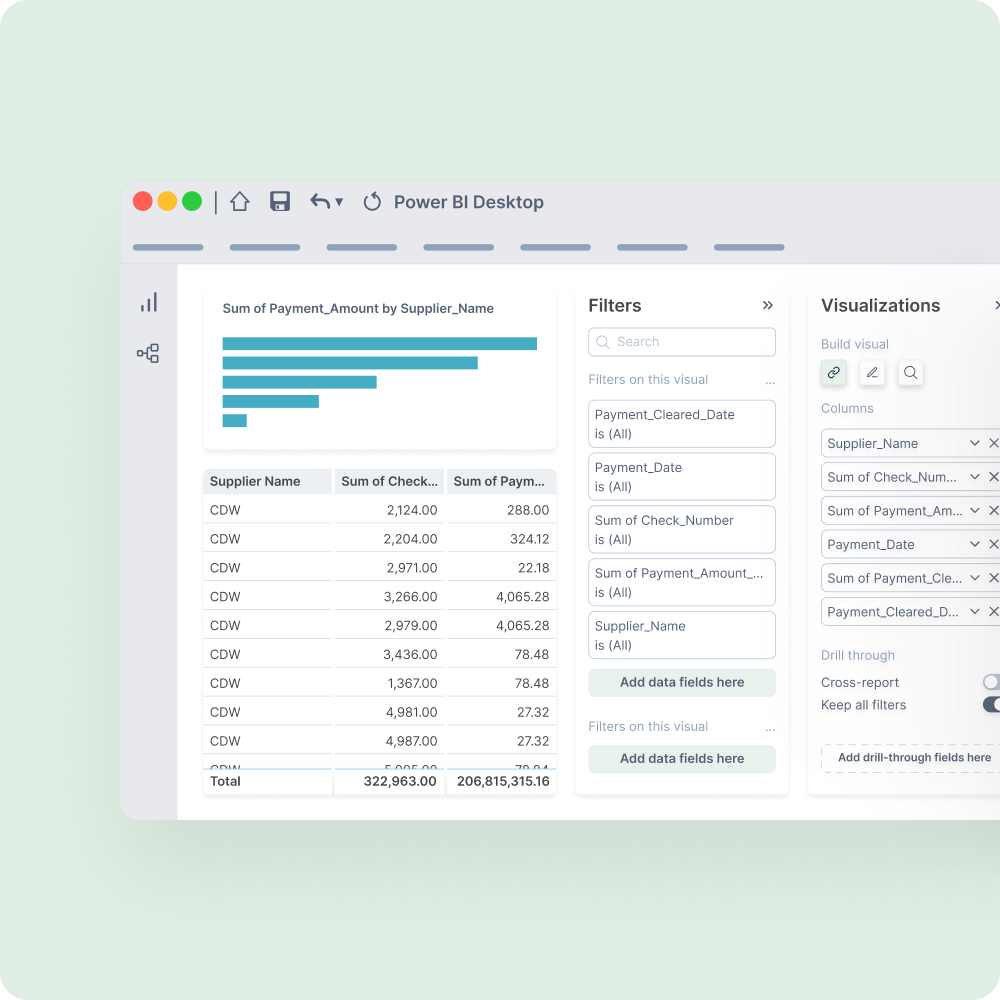The image size is (1000, 1000).
Task: Click the Refresh circular arrow icon
Action: tap(372, 202)
